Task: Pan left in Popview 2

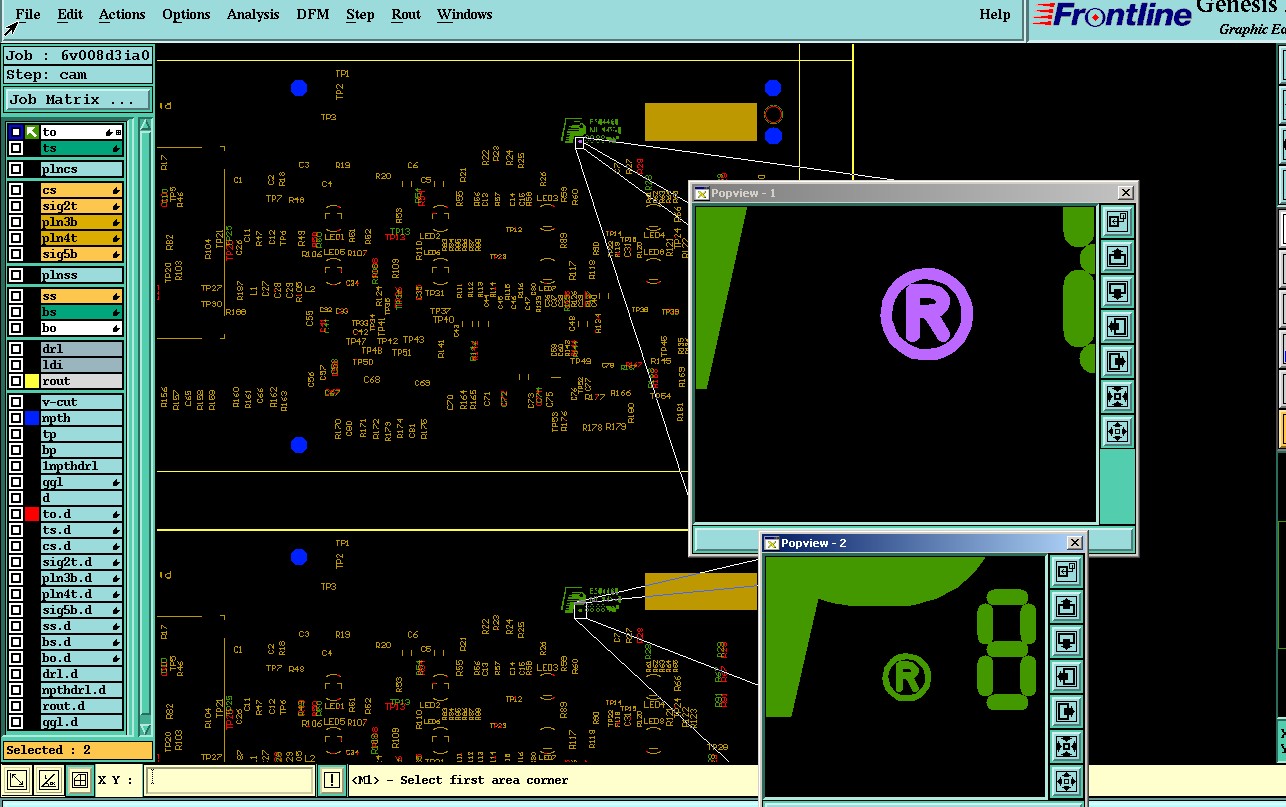Action: coord(1066,677)
